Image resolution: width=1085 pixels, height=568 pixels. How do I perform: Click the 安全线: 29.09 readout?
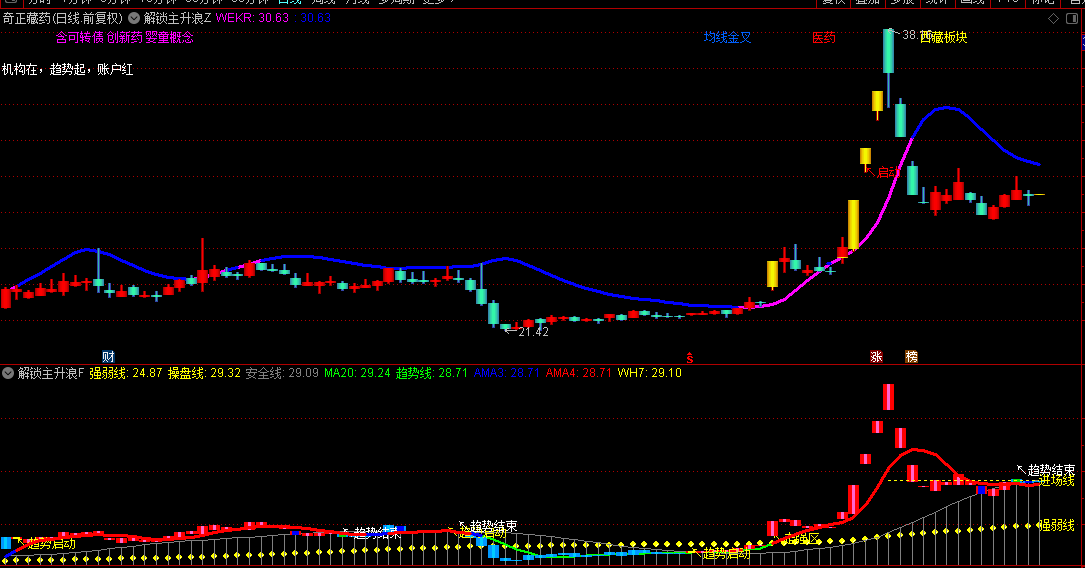tap(282, 373)
